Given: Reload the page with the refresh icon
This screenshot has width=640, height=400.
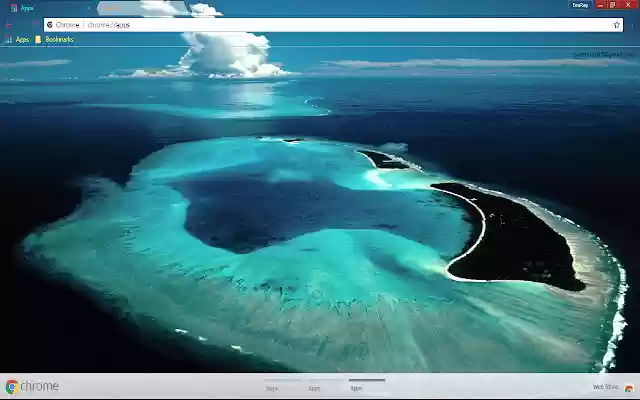Looking at the screenshot, I should [35, 25].
